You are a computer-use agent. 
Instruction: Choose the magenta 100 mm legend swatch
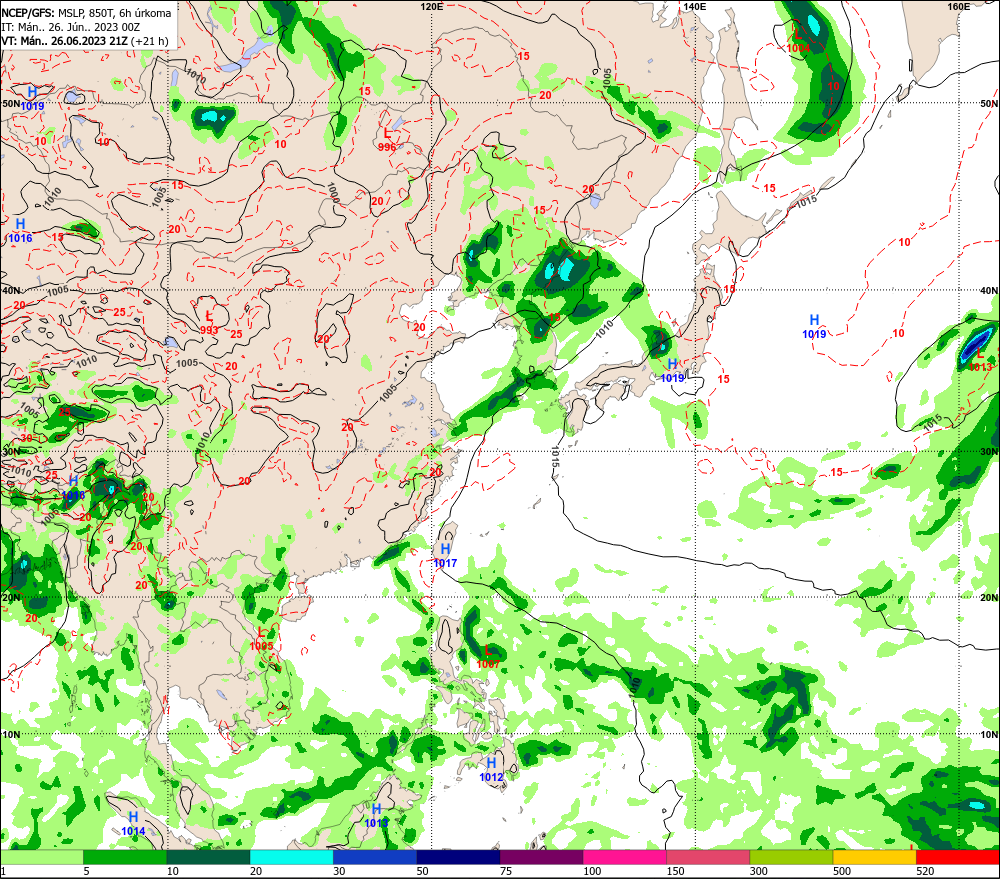click(625, 857)
